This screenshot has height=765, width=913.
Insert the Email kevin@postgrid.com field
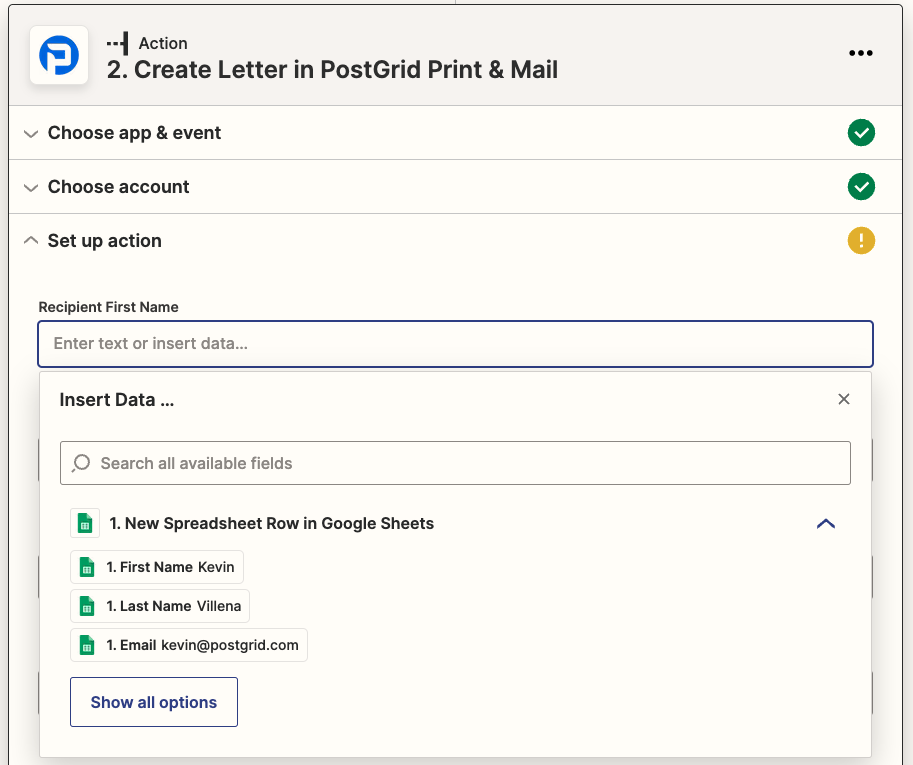click(x=189, y=645)
